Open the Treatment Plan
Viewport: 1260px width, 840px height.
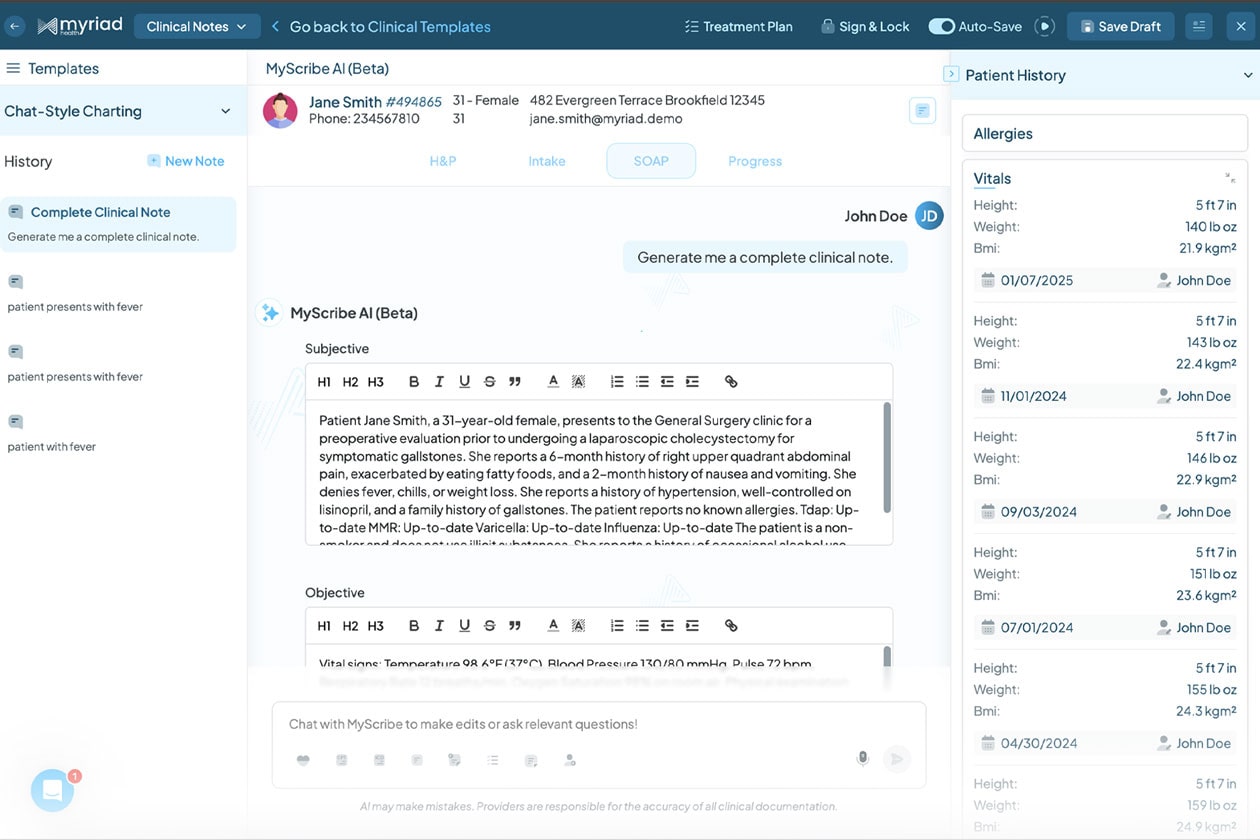coord(738,27)
